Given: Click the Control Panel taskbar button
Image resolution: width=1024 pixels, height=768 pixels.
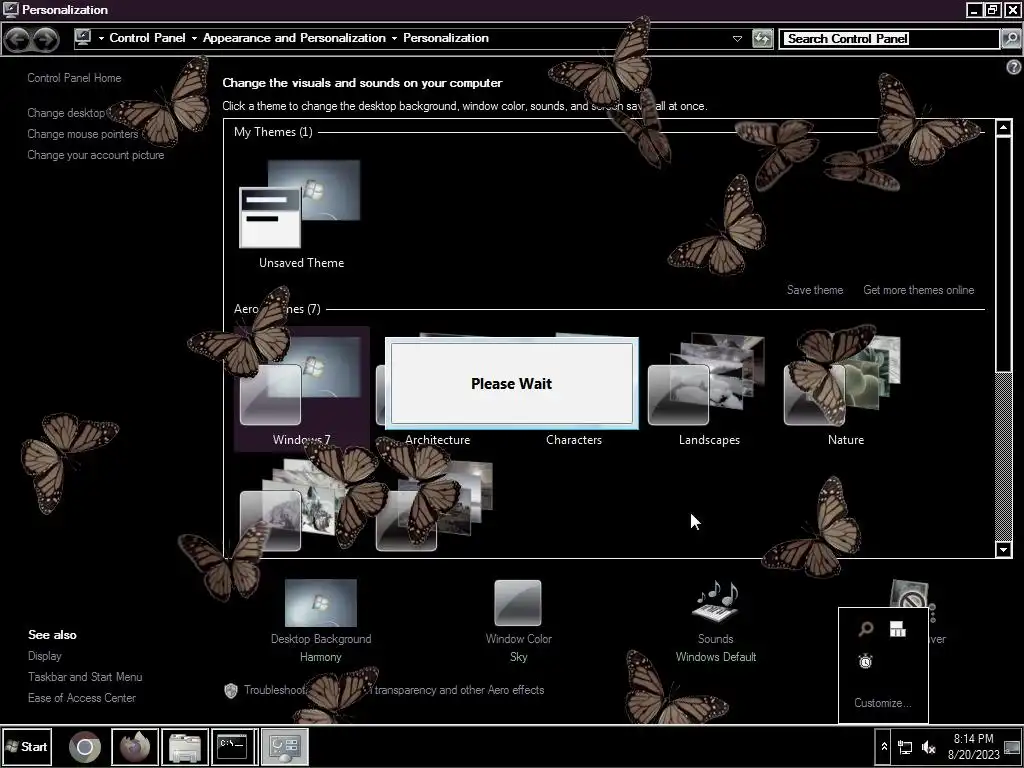Looking at the screenshot, I should click(x=285, y=746).
